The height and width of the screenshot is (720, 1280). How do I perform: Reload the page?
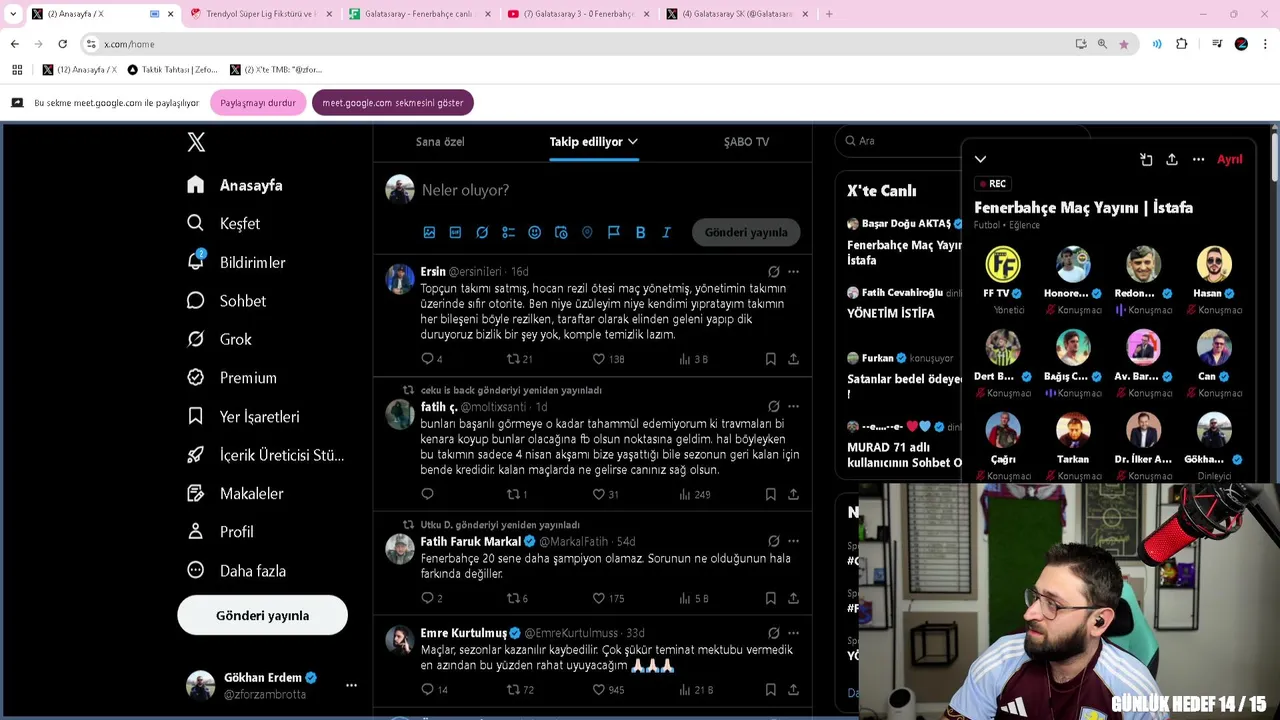pos(62,44)
